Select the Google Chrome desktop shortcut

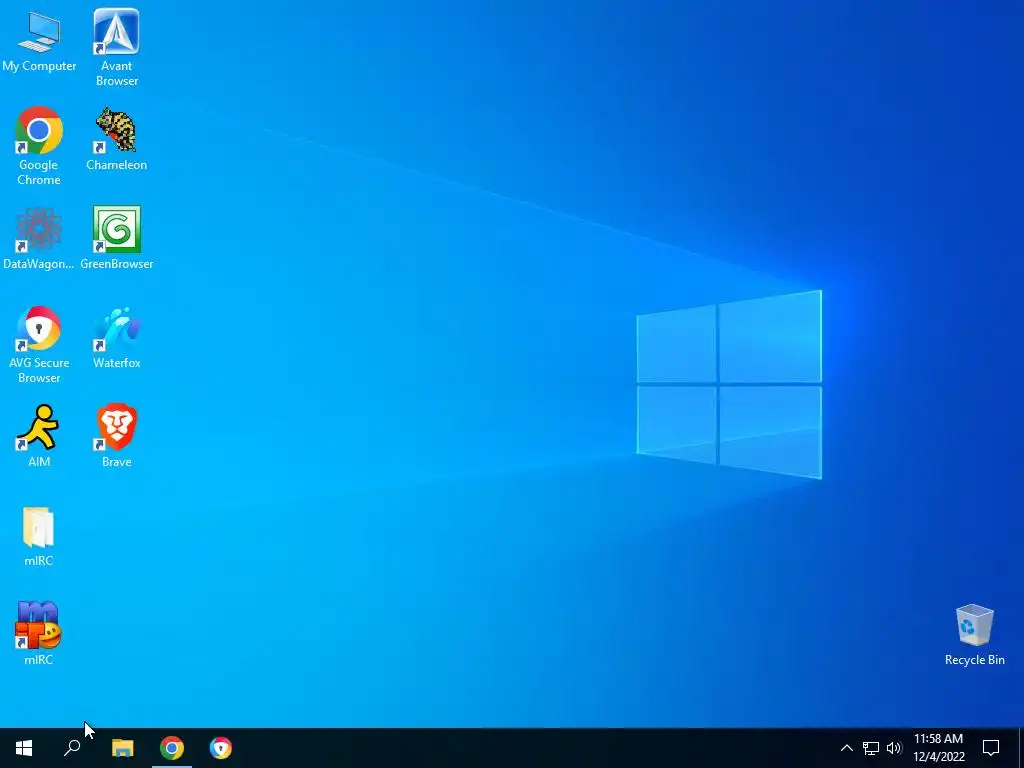(39, 146)
